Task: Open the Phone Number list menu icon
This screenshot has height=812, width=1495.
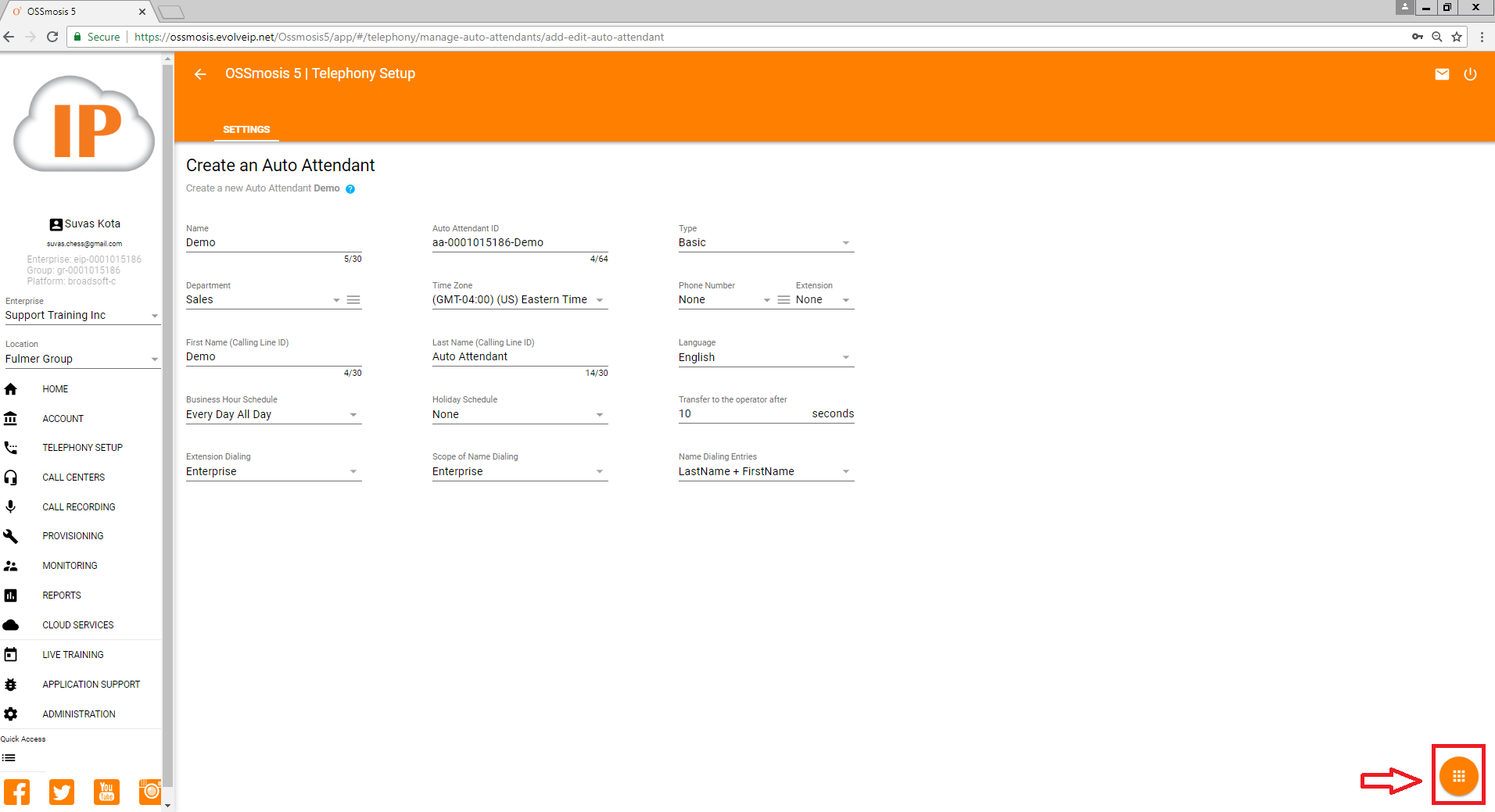Action: (x=783, y=300)
